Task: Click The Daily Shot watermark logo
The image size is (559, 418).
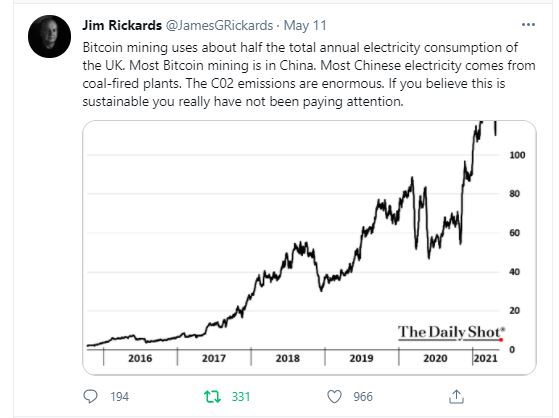Action: coord(451,332)
